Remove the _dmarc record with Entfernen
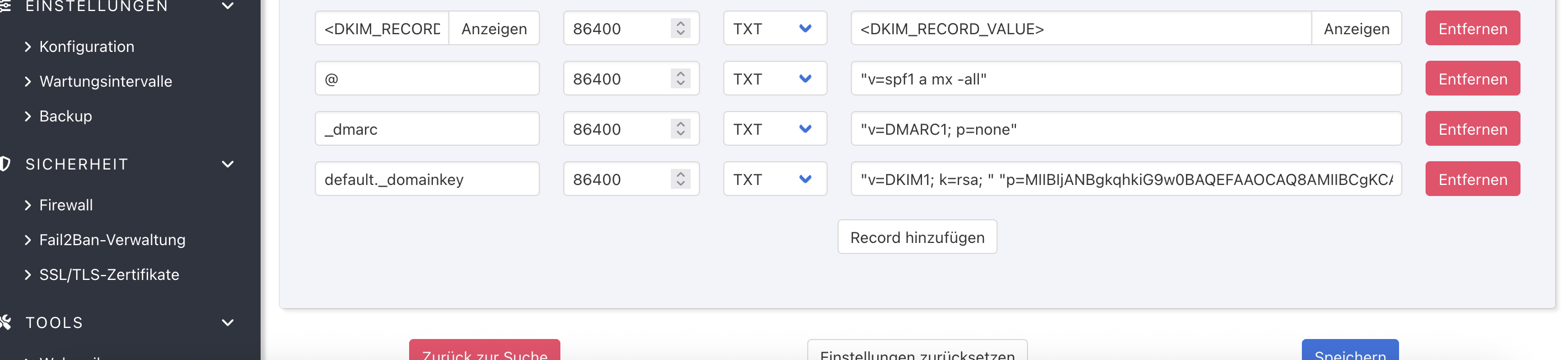The width and height of the screenshot is (1568, 360). click(x=1472, y=129)
